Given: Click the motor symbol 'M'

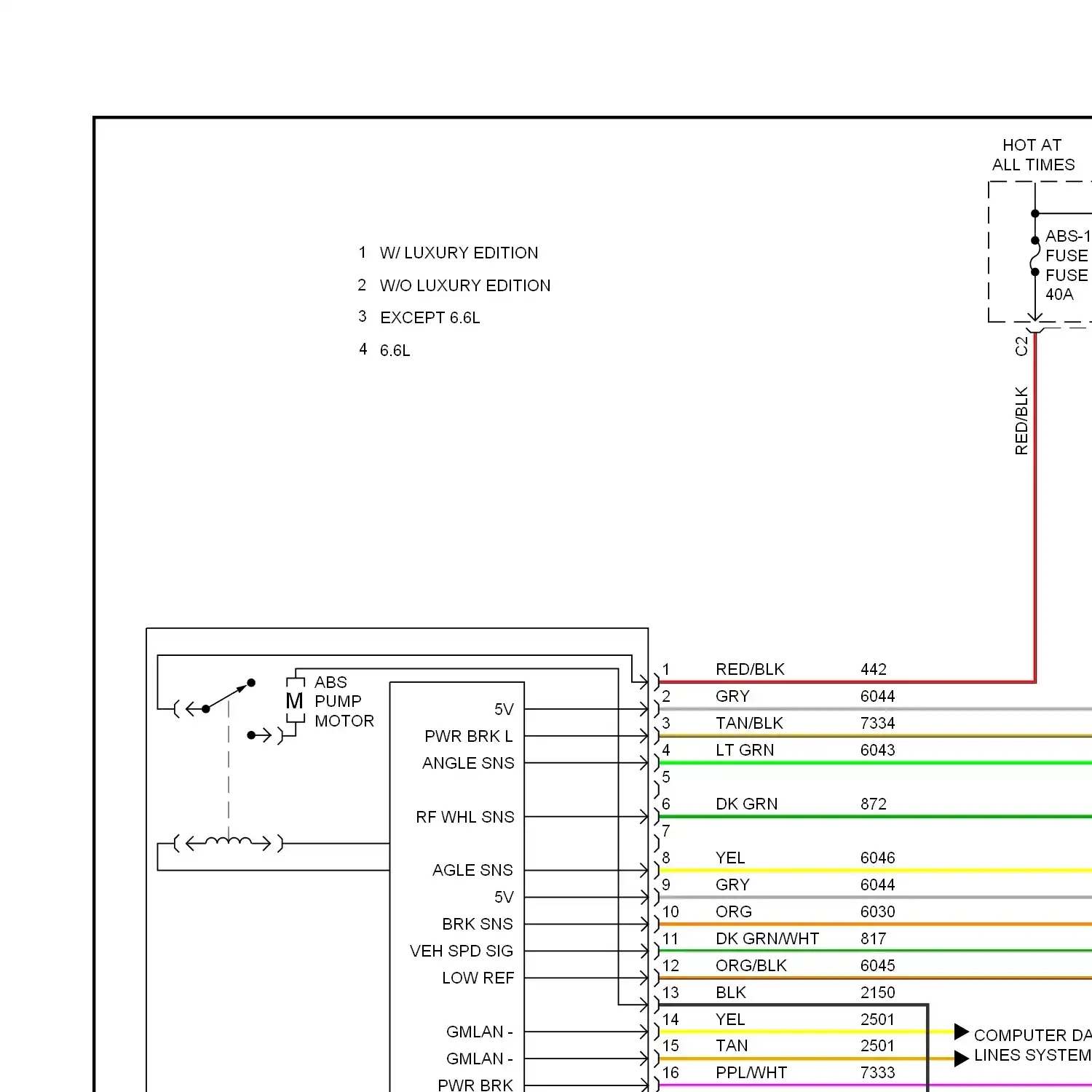Looking at the screenshot, I should tap(295, 701).
